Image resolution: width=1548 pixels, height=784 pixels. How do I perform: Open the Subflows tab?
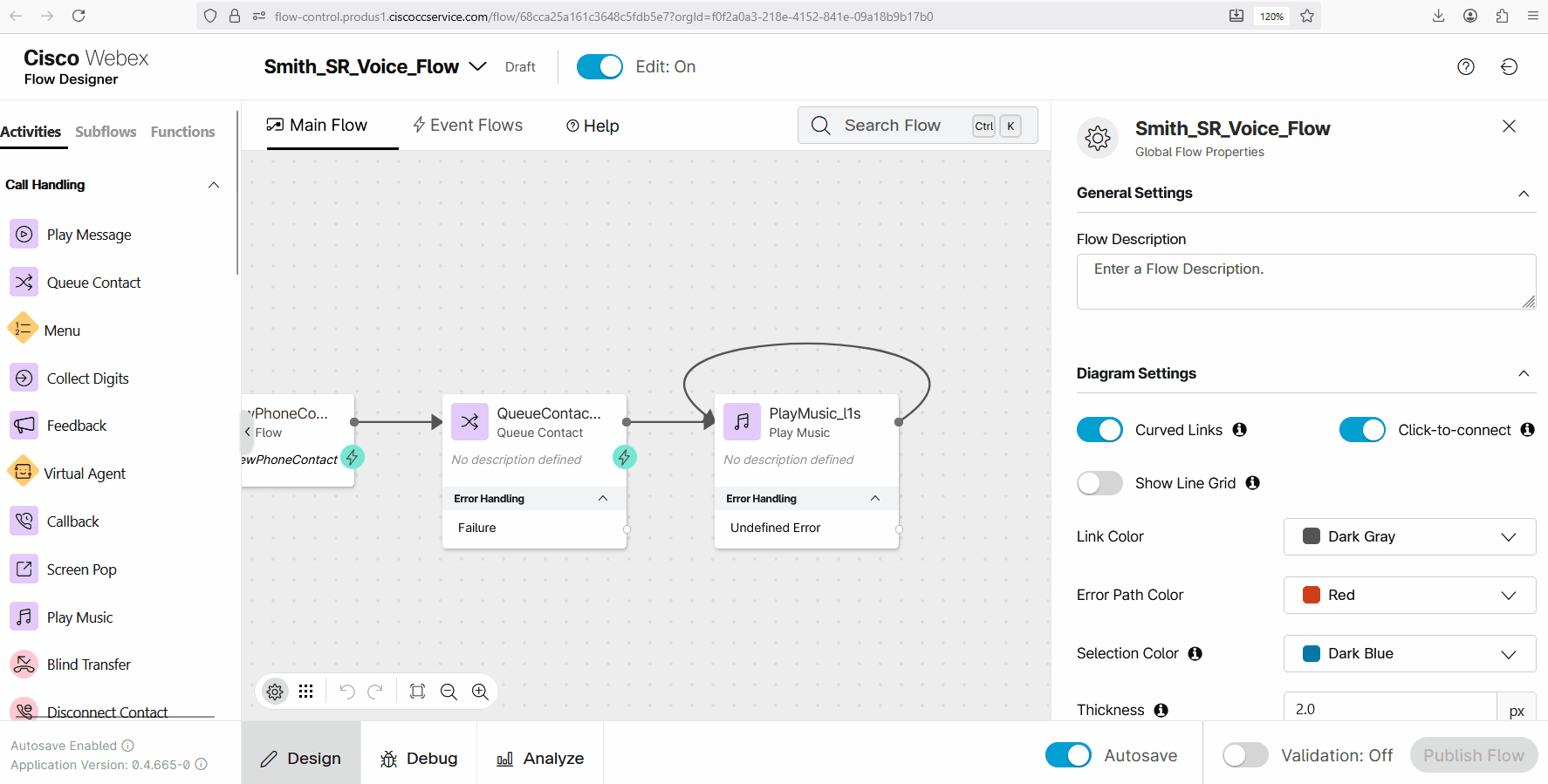click(x=106, y=132)
